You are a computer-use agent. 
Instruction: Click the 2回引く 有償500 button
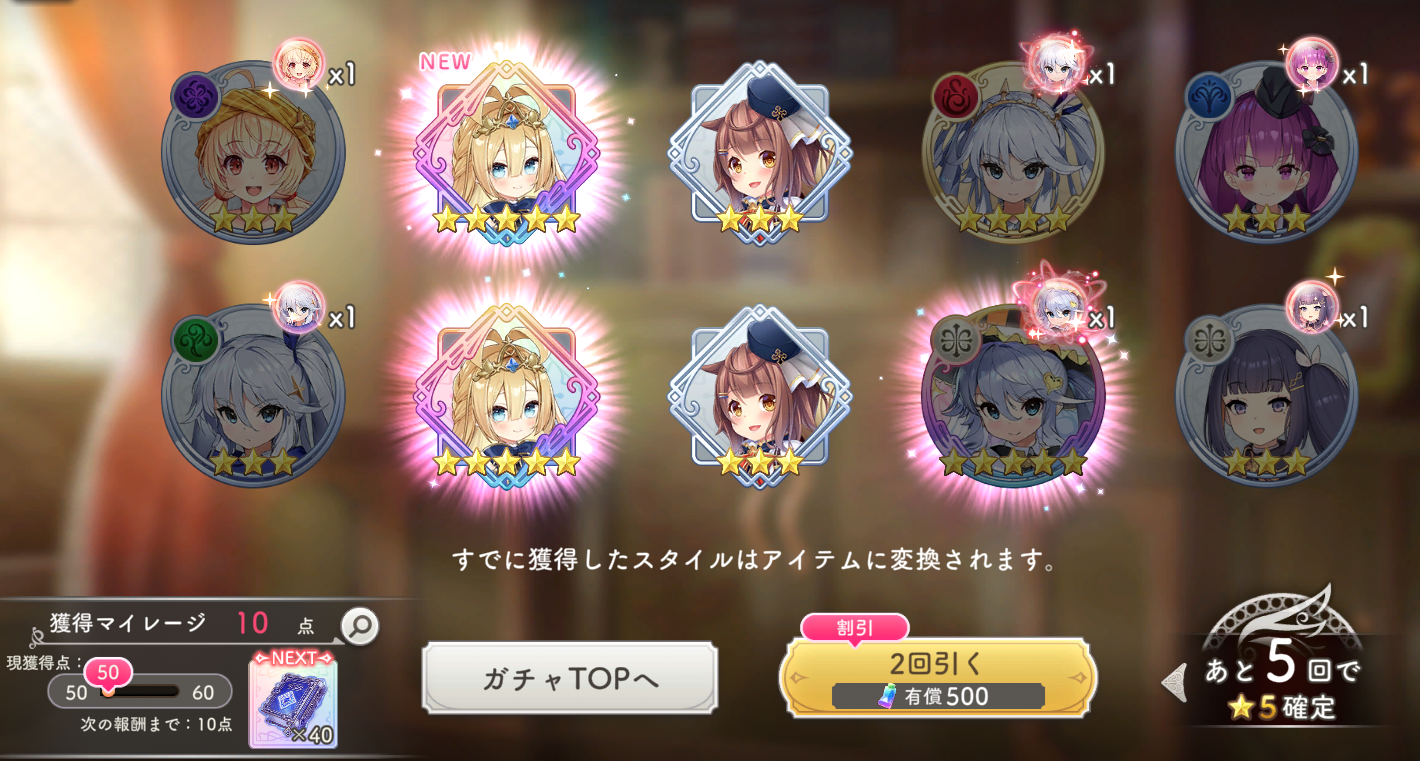coord(938,677)
